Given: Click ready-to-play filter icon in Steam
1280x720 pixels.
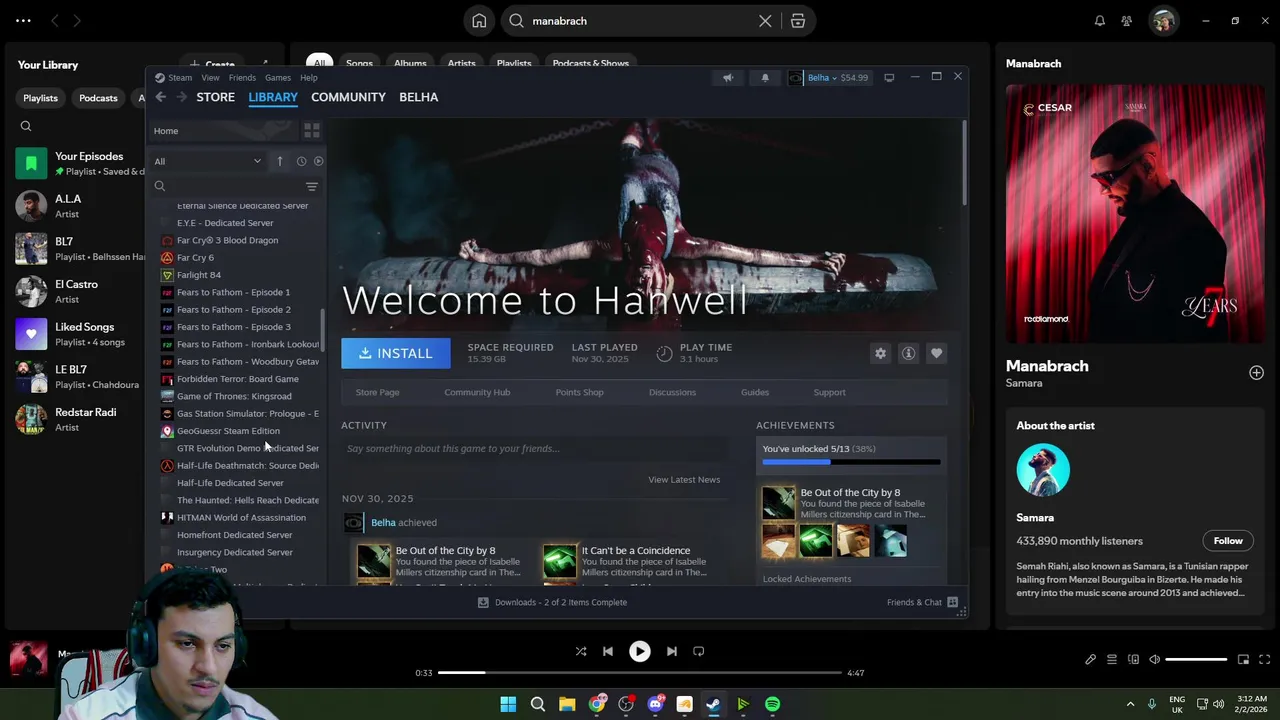Looking at the screenshot, I should coord(319,161).
